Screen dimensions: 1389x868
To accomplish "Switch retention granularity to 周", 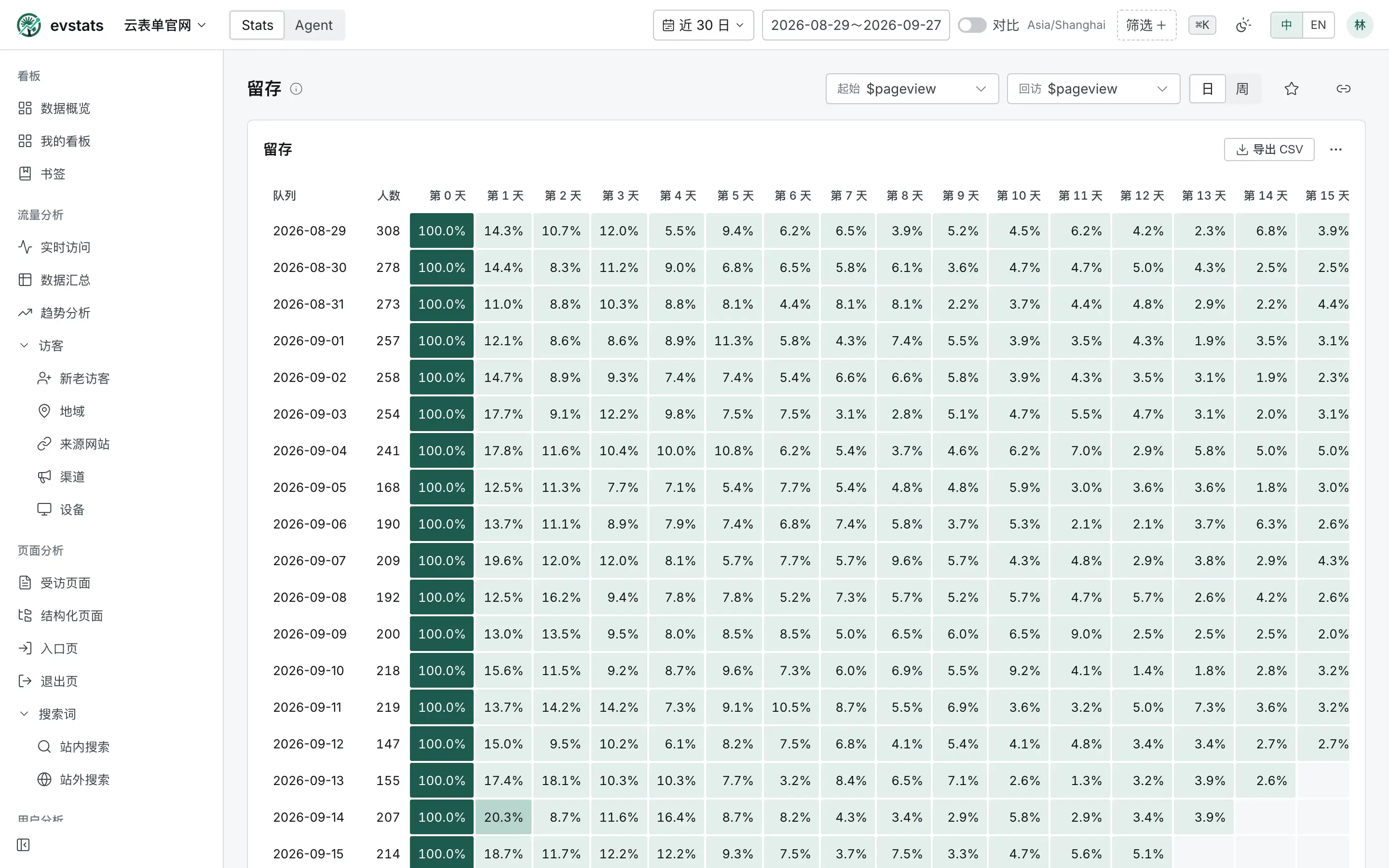I will click(1242, 89).
